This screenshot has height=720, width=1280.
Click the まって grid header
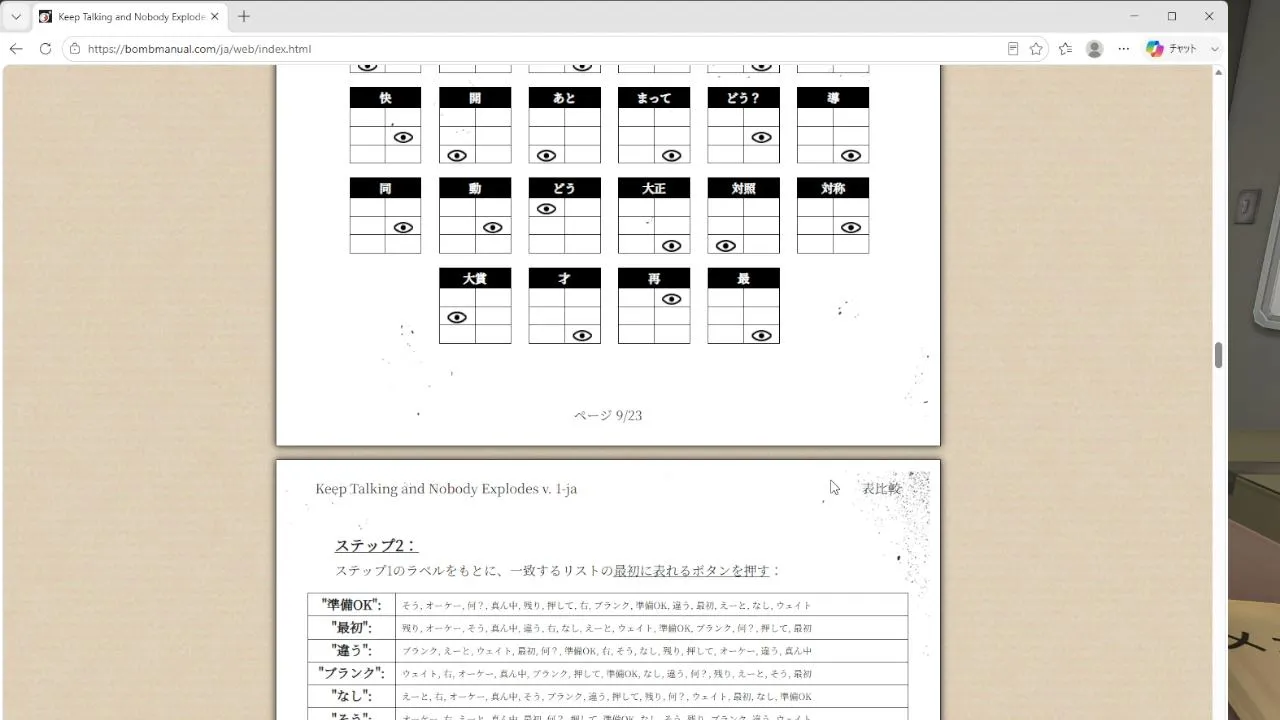coord(654,98)
